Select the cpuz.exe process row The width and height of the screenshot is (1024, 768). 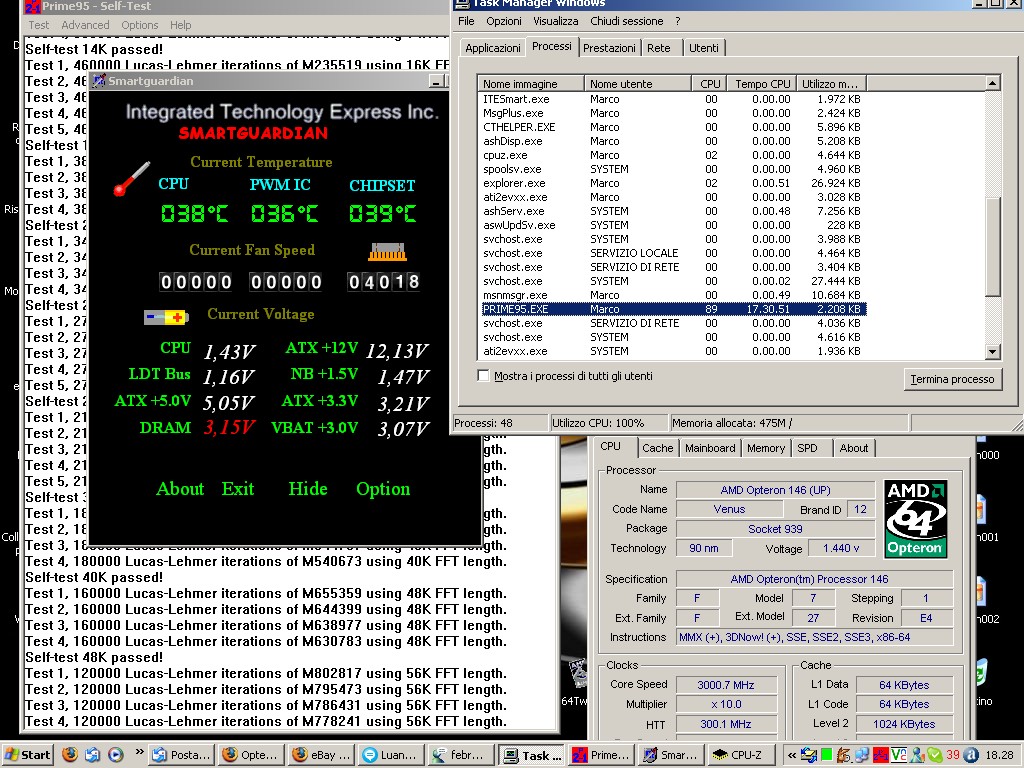674,155
